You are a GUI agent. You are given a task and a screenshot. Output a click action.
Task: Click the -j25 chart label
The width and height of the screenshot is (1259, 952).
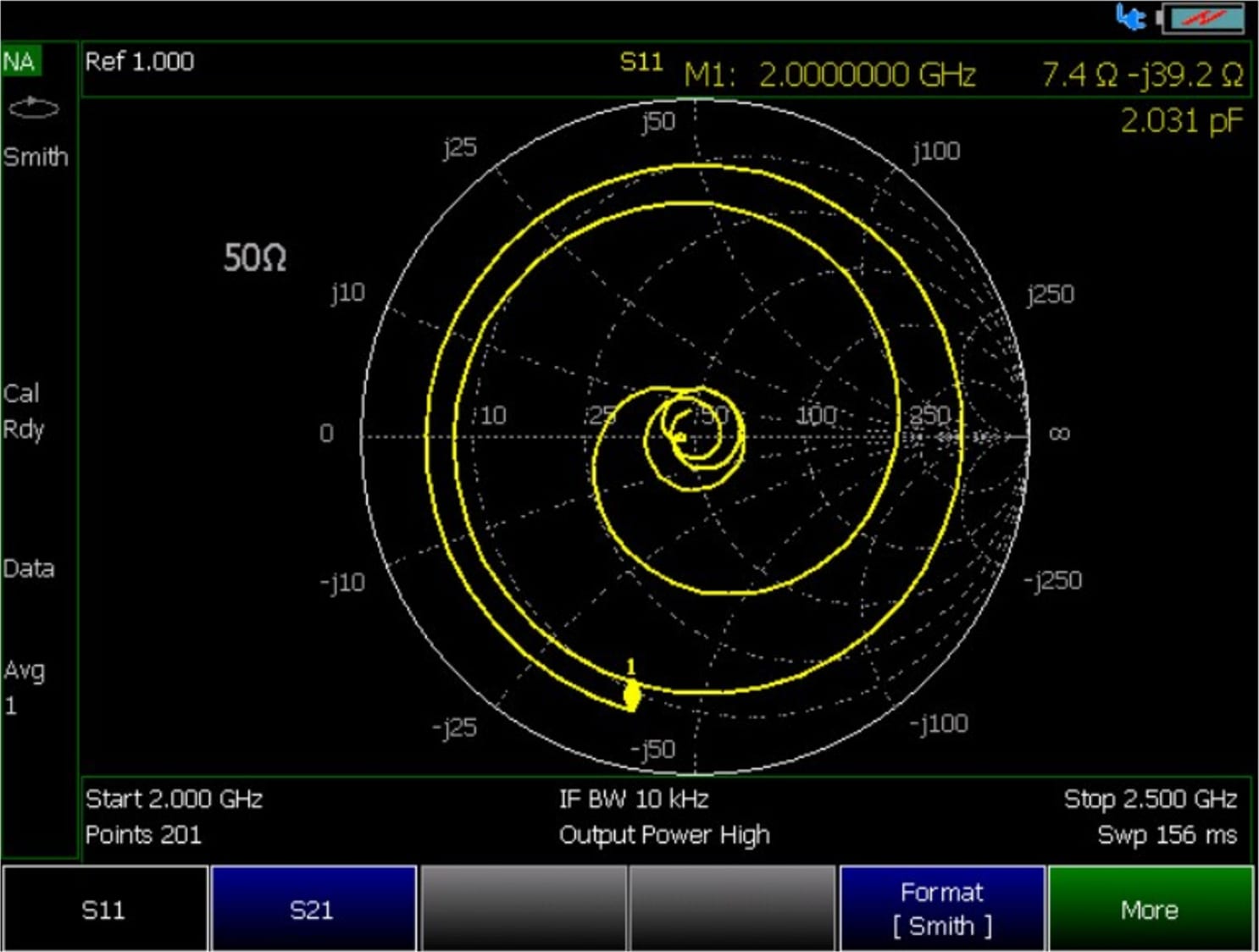coord(454,728)
